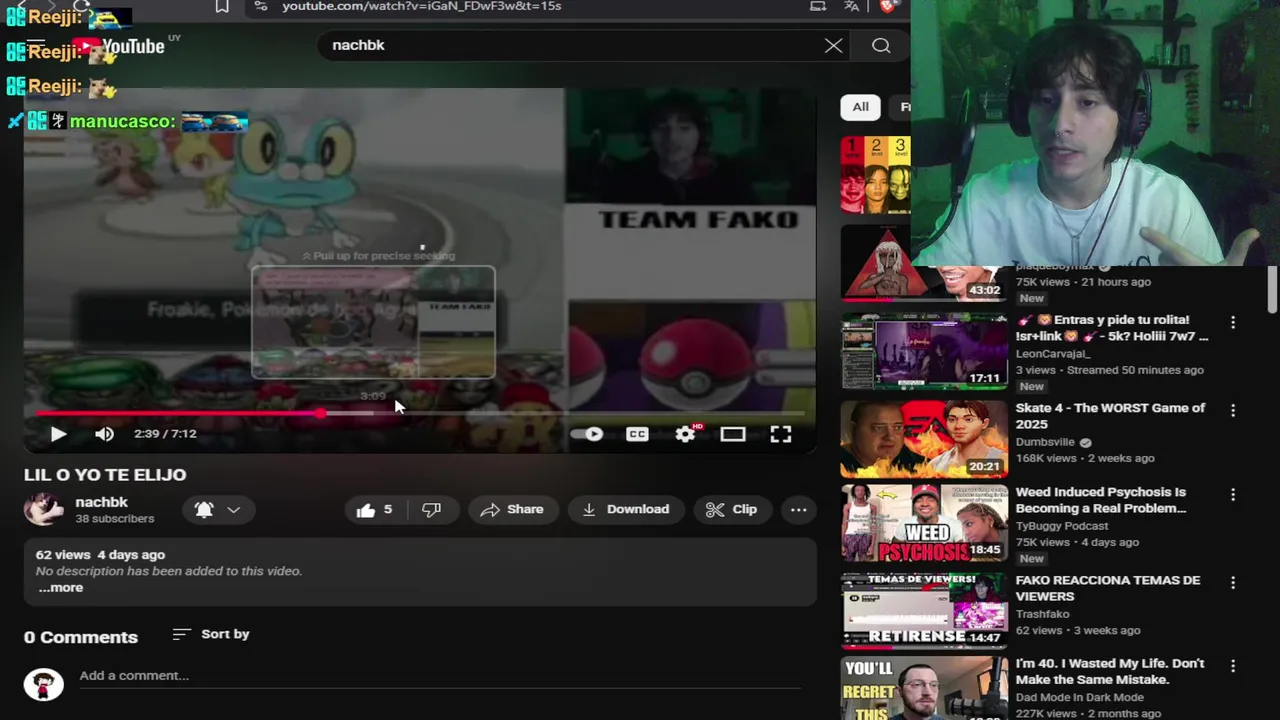The width and height of the screenshot is (1280, 720).
Task: Open the YouTube hamburger guide menu
Action: [36, 46]
